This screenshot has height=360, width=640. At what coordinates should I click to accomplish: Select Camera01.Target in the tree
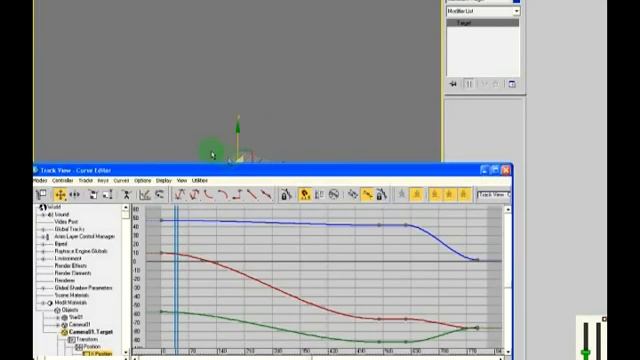point(91,332)
